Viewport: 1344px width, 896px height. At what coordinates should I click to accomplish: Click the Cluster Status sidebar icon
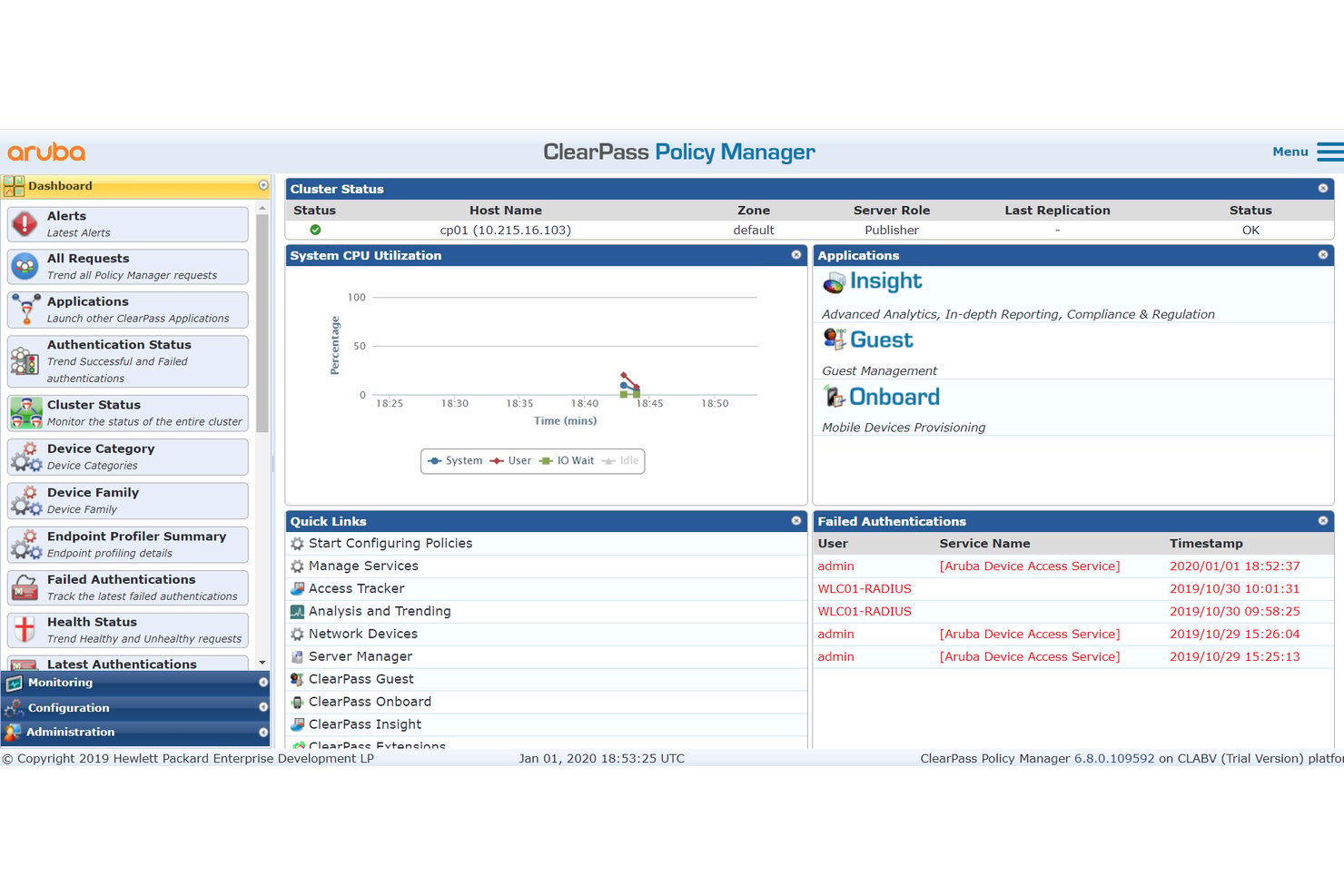pos(25,413)
